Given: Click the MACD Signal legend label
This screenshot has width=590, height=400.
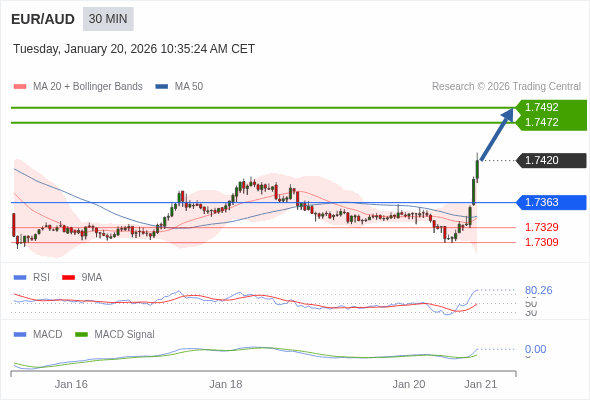Looking at the screenshot, I should [125, 335].
